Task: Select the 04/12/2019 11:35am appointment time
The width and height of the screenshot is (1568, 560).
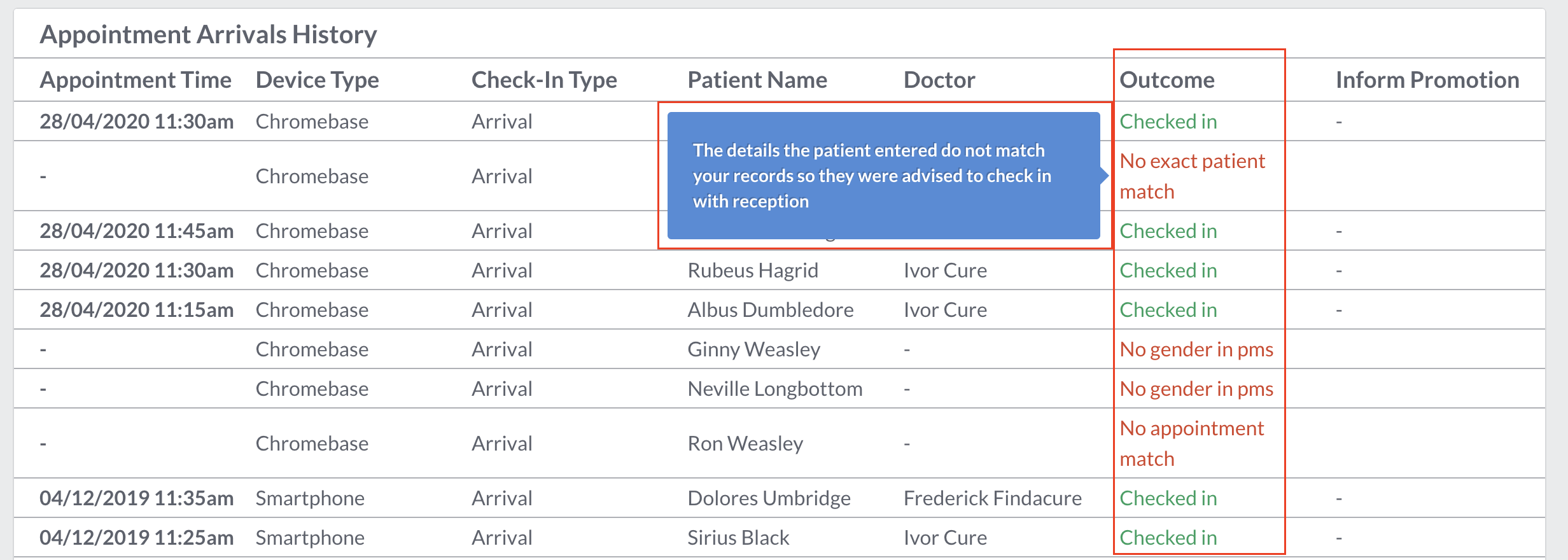Action: tap(136, 498)
